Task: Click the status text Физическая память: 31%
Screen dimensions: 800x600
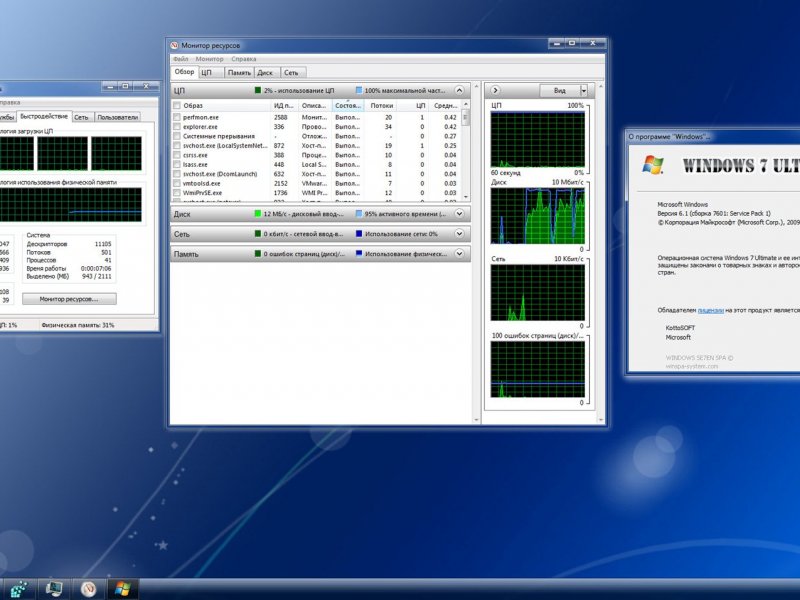Action: point(78,325)
